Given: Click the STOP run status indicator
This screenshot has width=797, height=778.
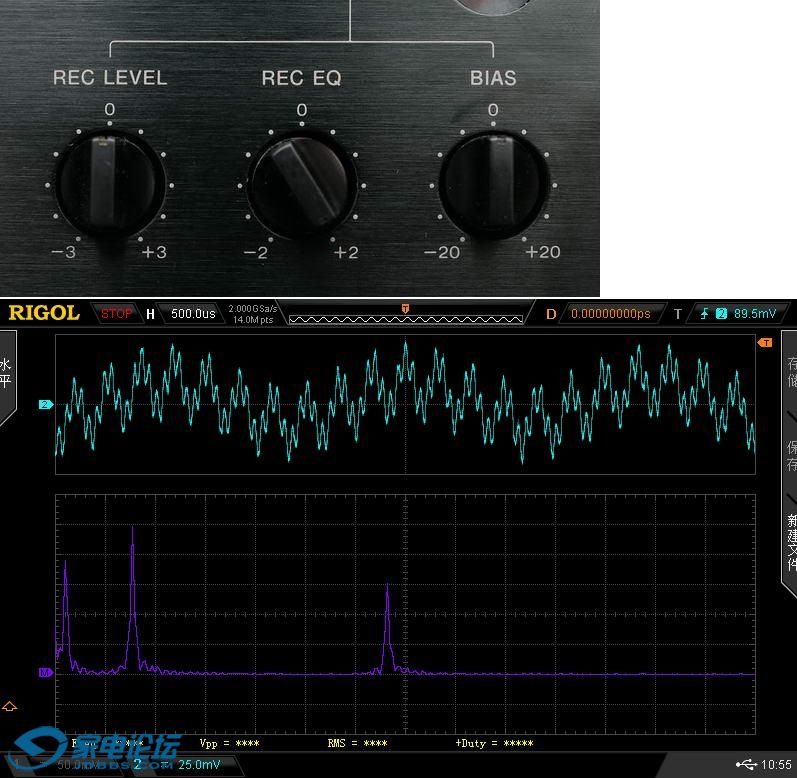Looking at the screenshot, I should pyautogui.click(x=116, y=314).
